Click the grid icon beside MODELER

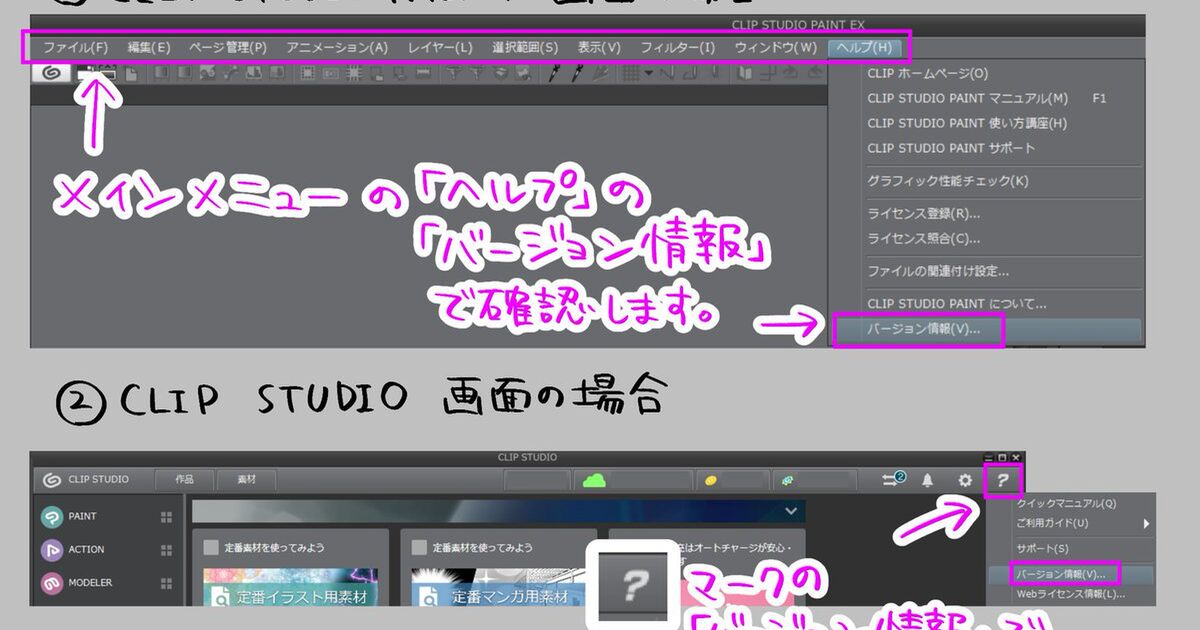(x=166, y=583)
